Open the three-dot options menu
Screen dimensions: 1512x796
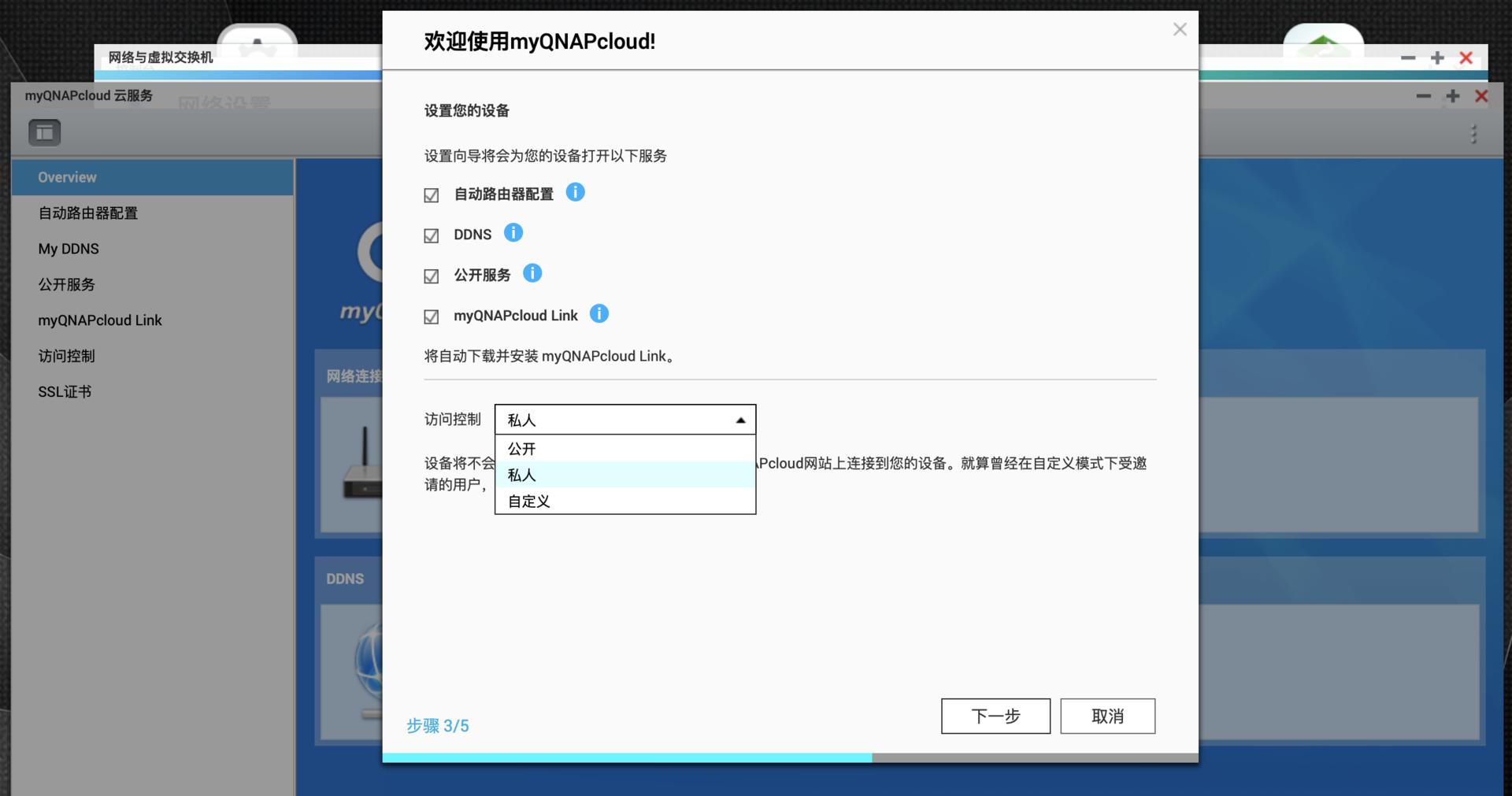[x=1474, y=134]
